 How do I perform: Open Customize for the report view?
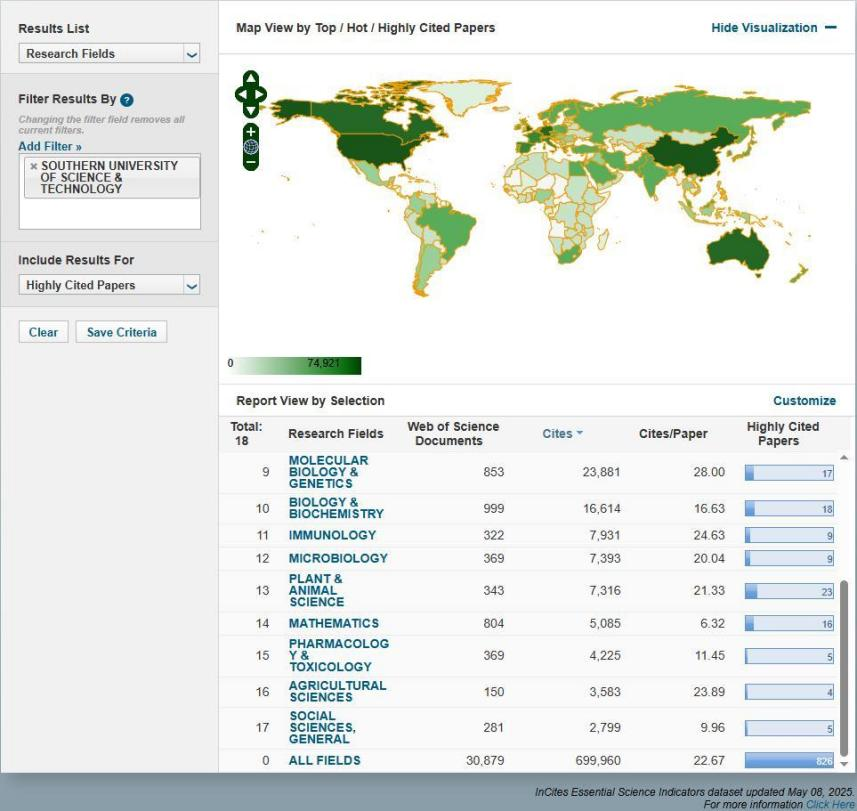coord(804,401)
